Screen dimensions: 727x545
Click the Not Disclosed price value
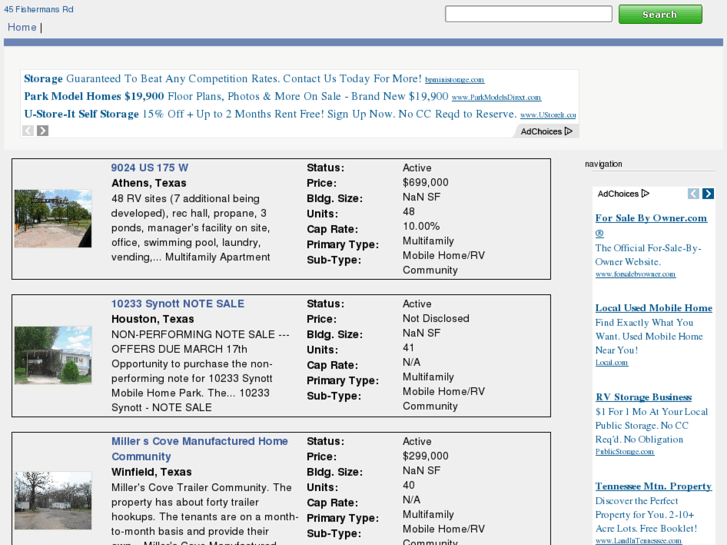tap(436, 319)
